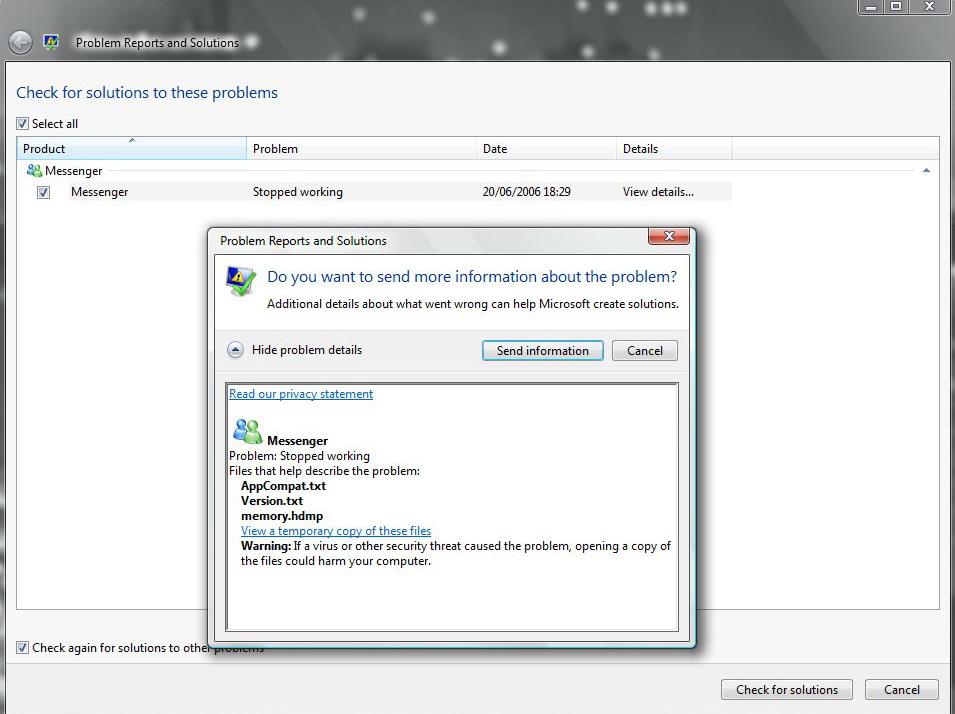The width and height of the screenshot is (955, 714).
Task: Toggle Check again for solutions checkbox
Action: click(x=23, y=648)
